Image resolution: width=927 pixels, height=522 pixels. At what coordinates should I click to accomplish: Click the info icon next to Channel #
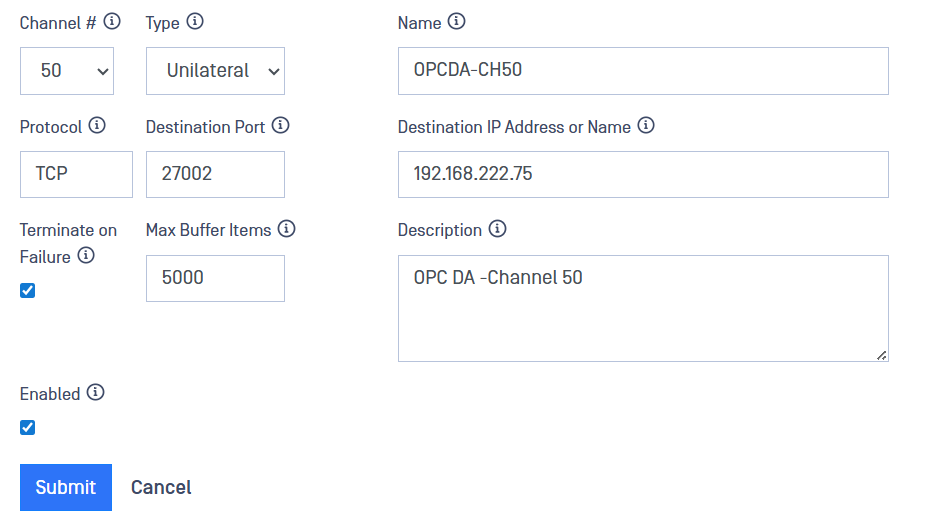[112, 21]
